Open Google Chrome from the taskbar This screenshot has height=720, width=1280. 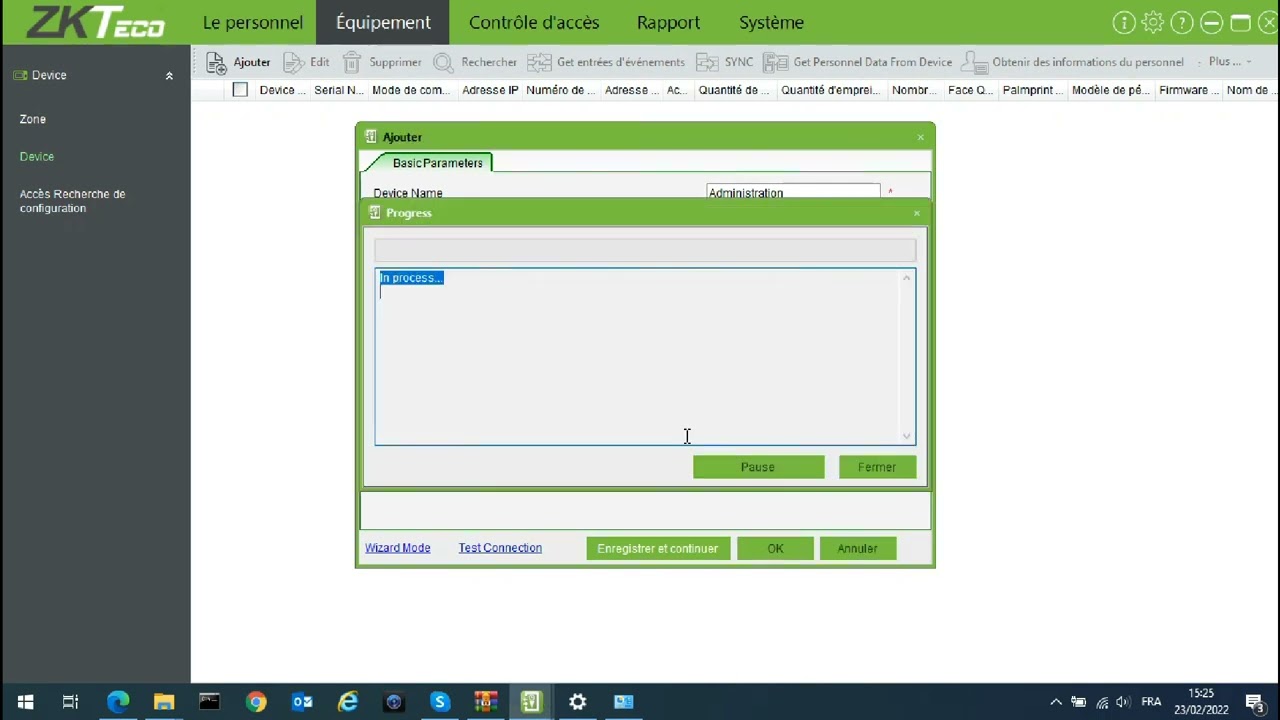coord(256,702)
